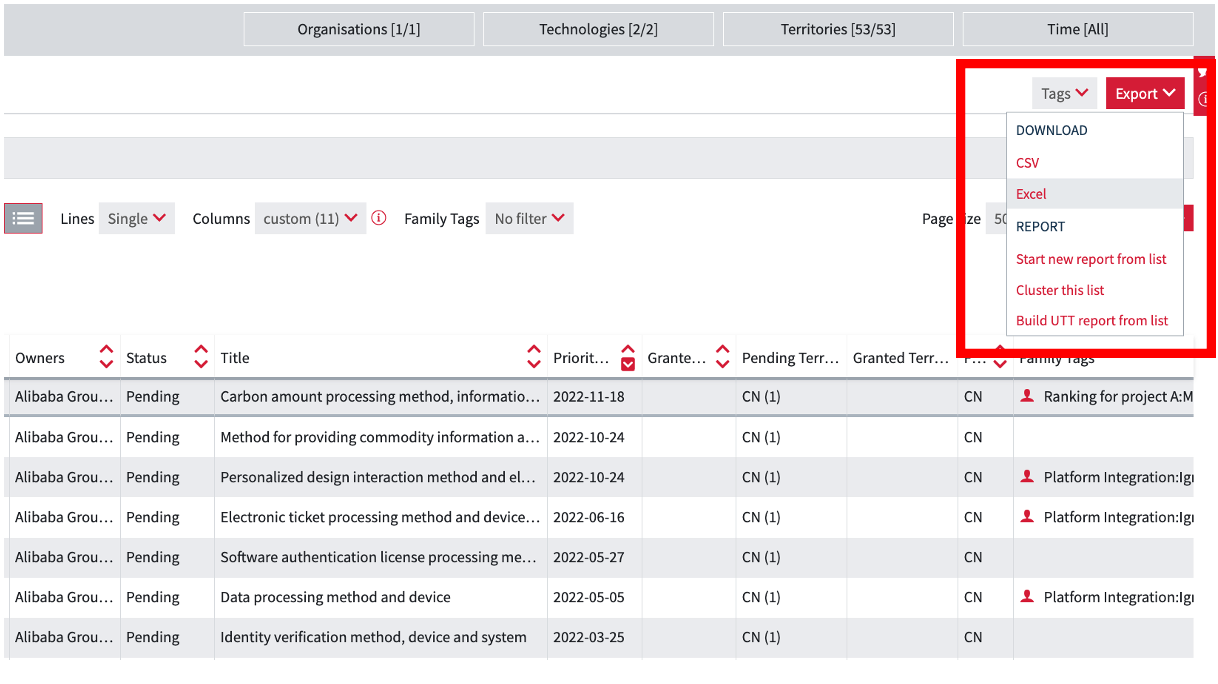
Task: Click the Time [All] filter button
Action: (x=1078, y=29)
